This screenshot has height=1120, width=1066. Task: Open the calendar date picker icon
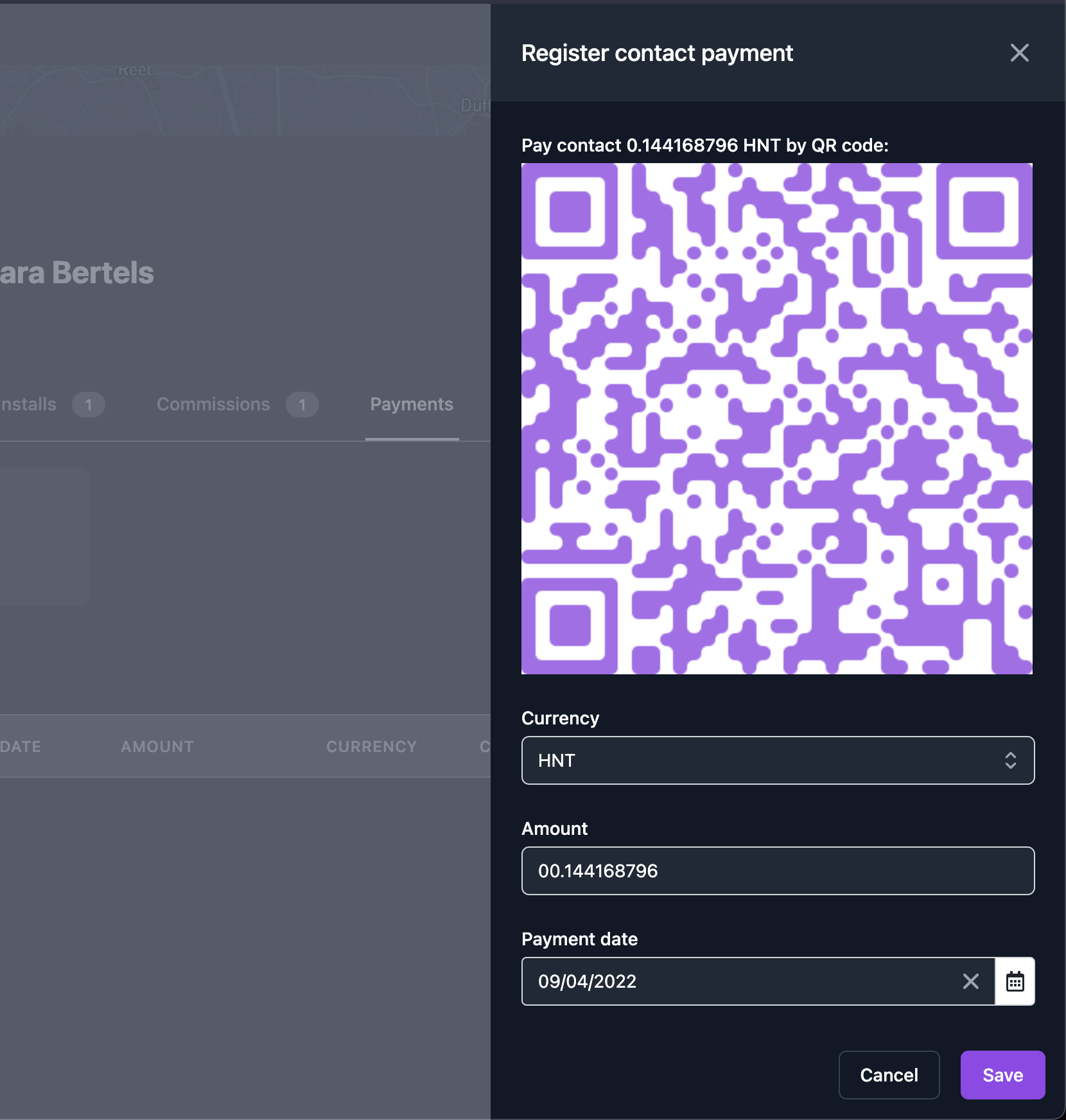[x=1015, y=981]
